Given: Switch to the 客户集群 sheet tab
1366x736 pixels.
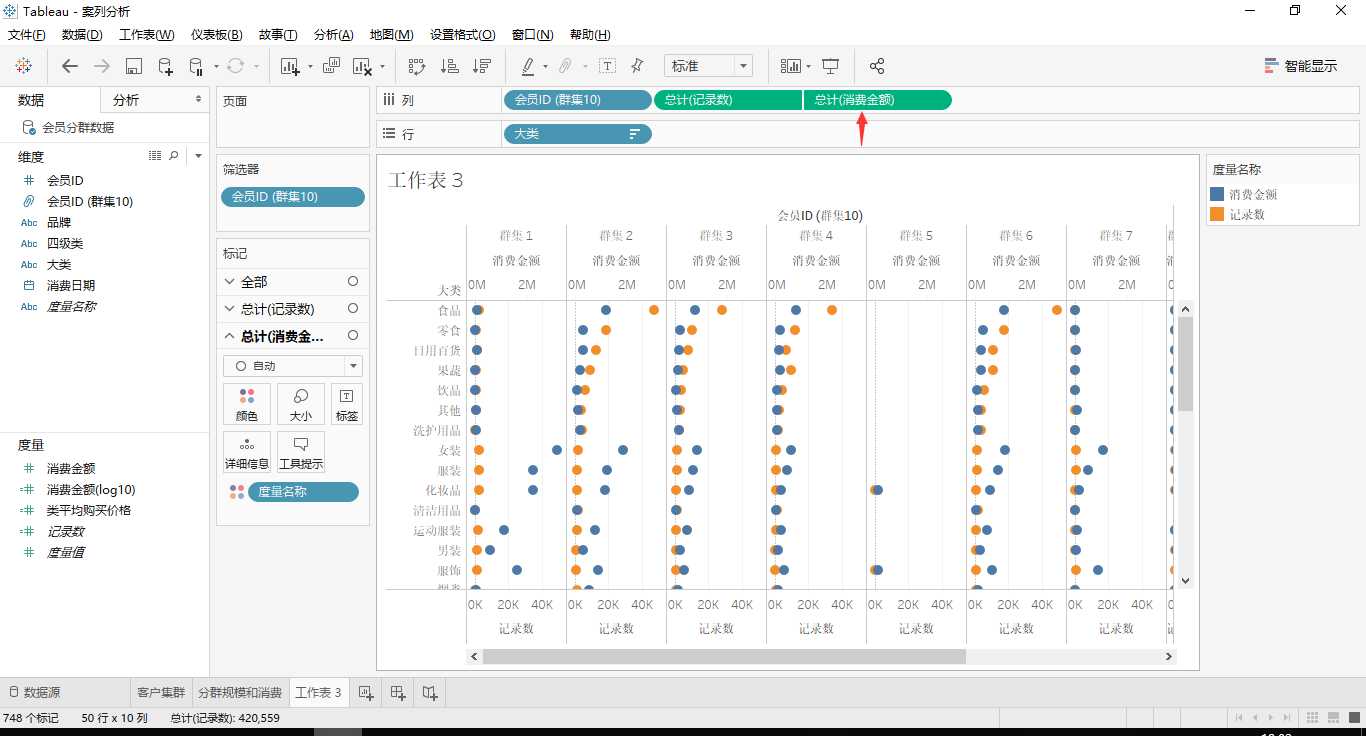Looking at the screenshot, I should 160,692.
